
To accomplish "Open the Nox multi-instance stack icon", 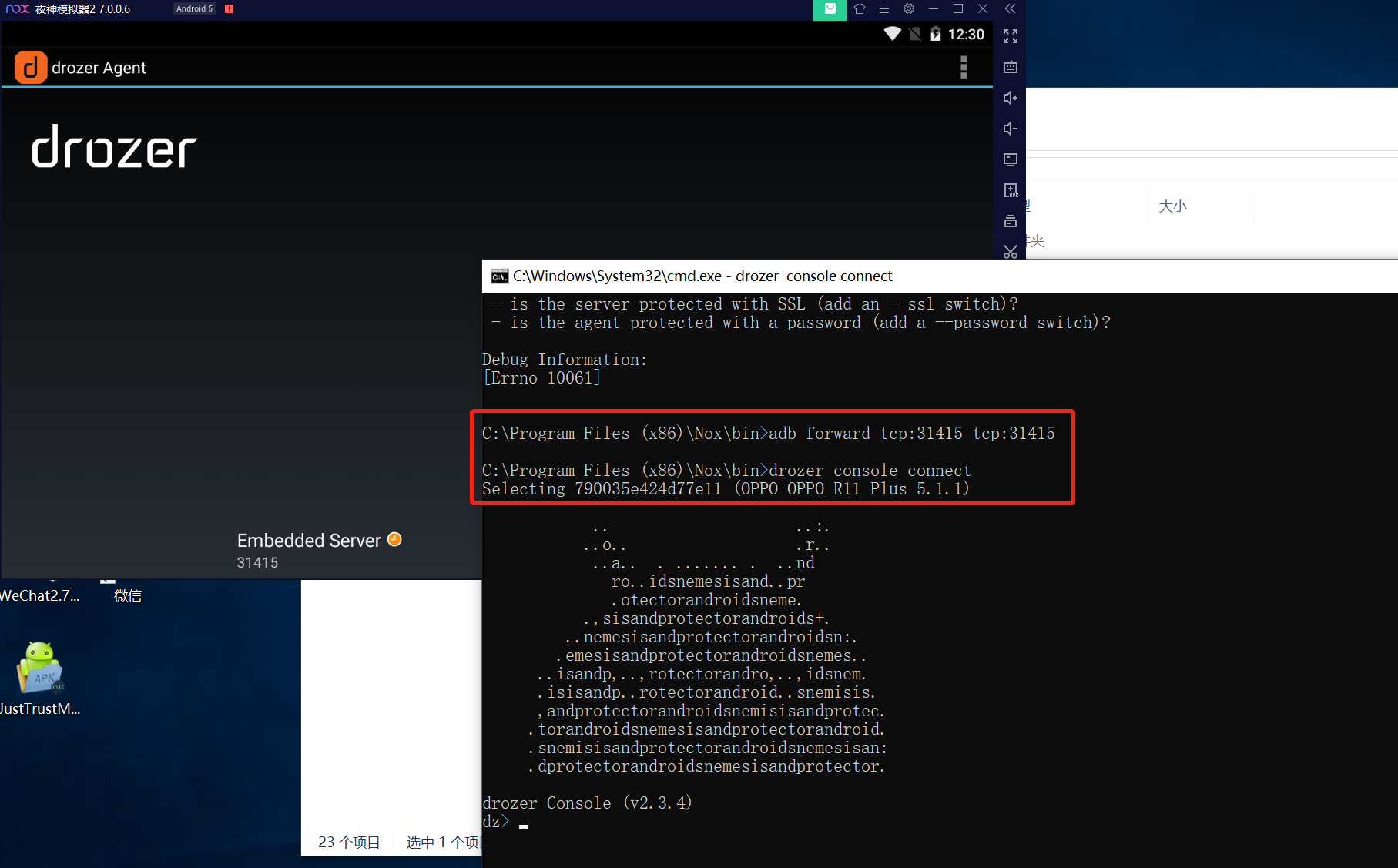I will pyautogui.click(x=1011, y=221).
